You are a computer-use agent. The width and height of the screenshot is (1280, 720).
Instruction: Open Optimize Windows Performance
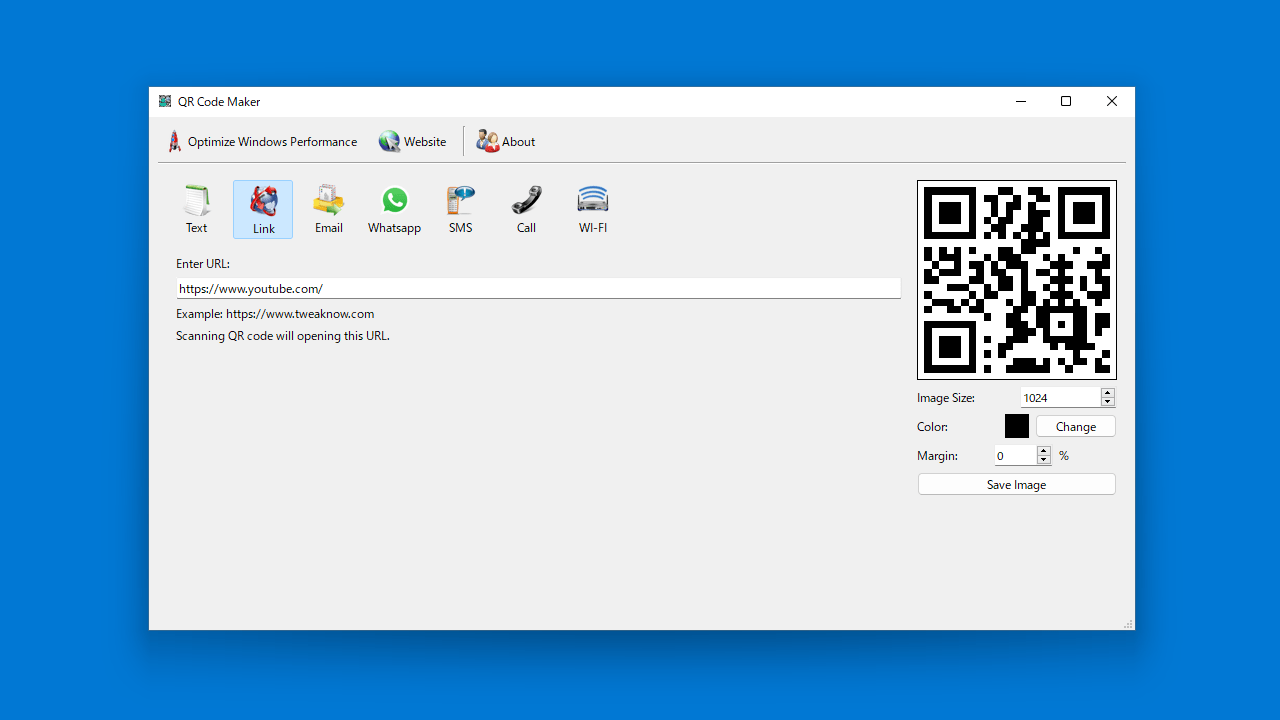(261, 142)
